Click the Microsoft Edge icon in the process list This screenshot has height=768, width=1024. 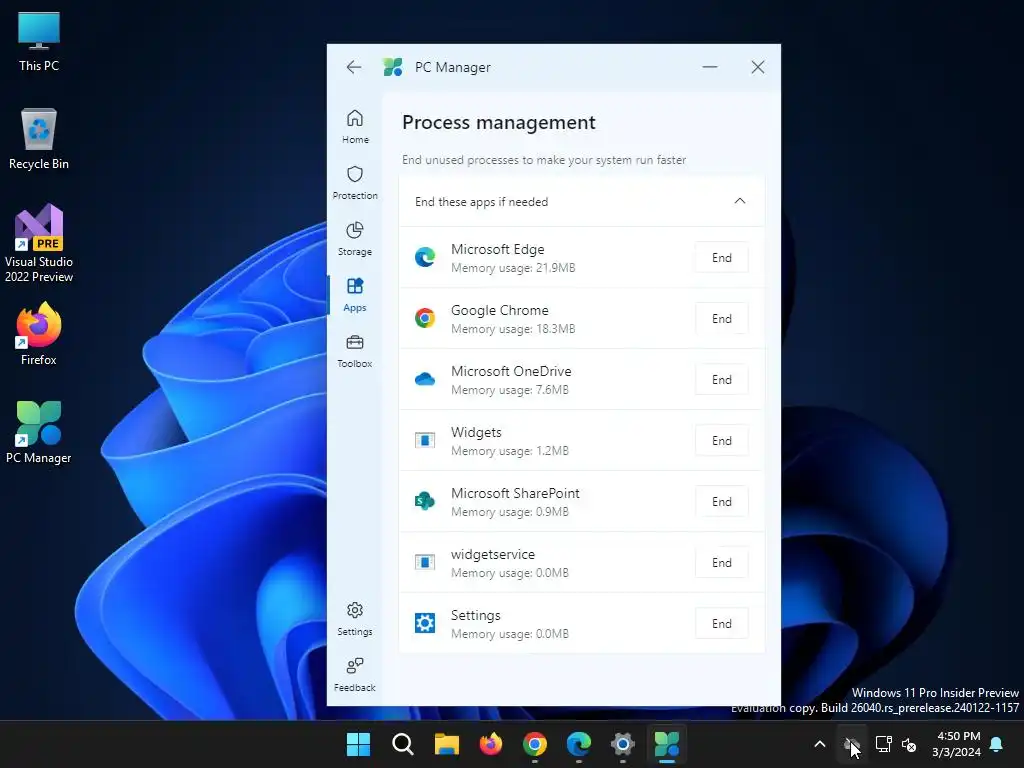[425, 257]
